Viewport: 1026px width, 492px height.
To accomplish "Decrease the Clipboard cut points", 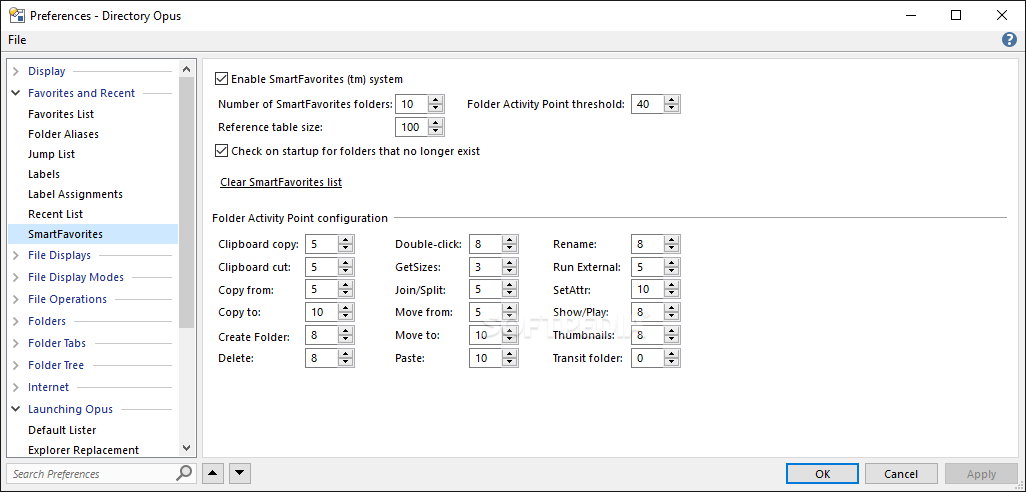I will 346,271.
